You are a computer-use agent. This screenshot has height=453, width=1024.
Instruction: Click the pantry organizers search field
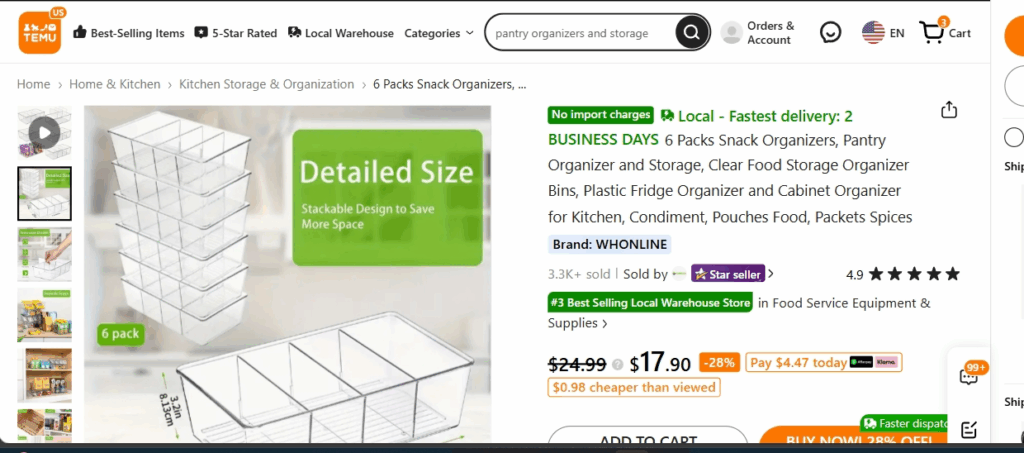(581, 33)
